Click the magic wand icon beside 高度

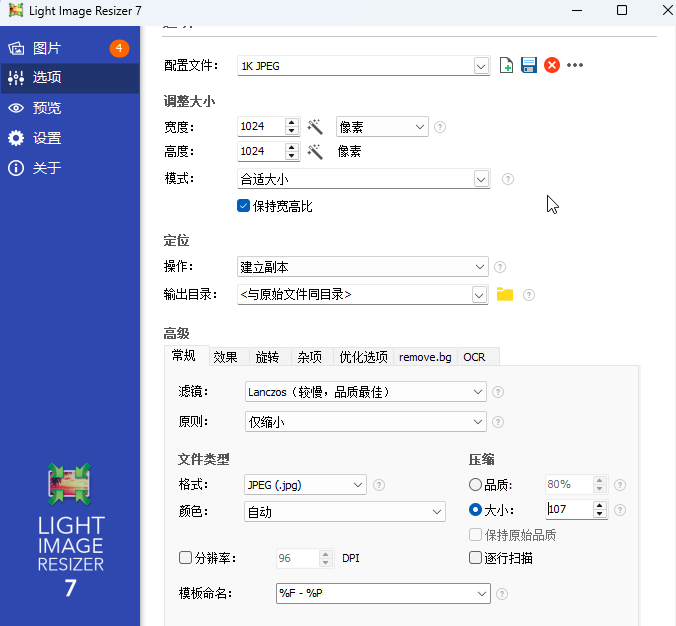(x=315, y=152)
